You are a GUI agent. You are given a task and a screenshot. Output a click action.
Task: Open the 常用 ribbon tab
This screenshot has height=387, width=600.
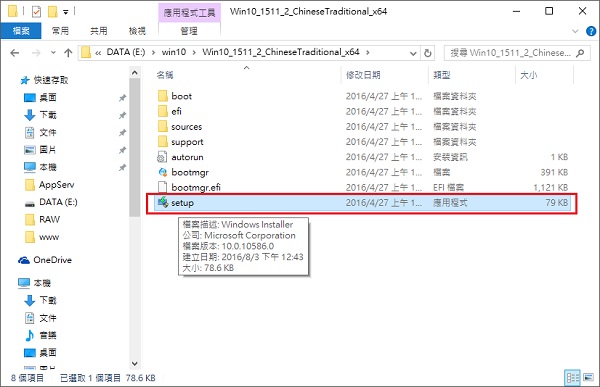coord(60,31)
